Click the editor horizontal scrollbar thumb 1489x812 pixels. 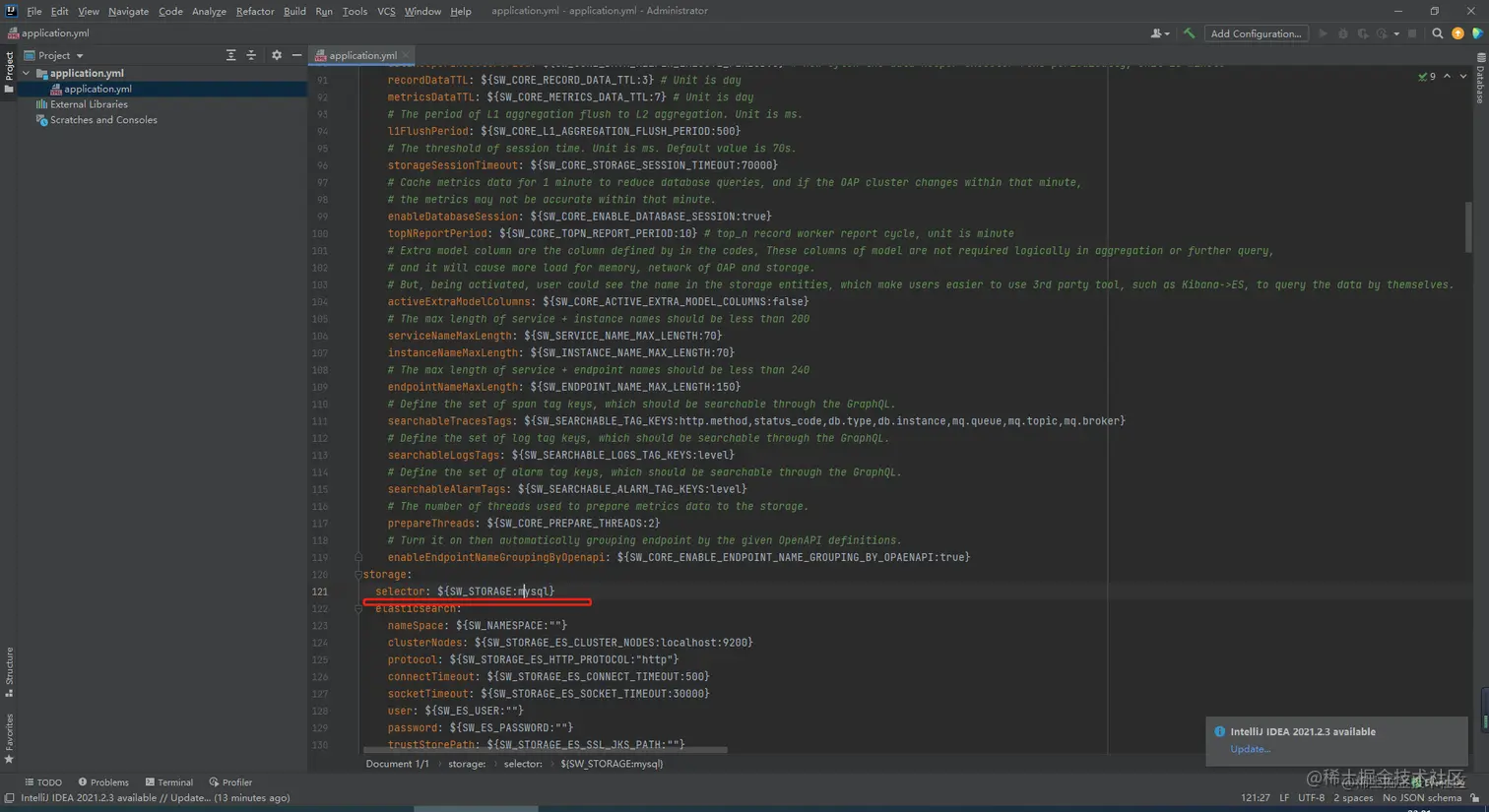[x=545, y=750]
